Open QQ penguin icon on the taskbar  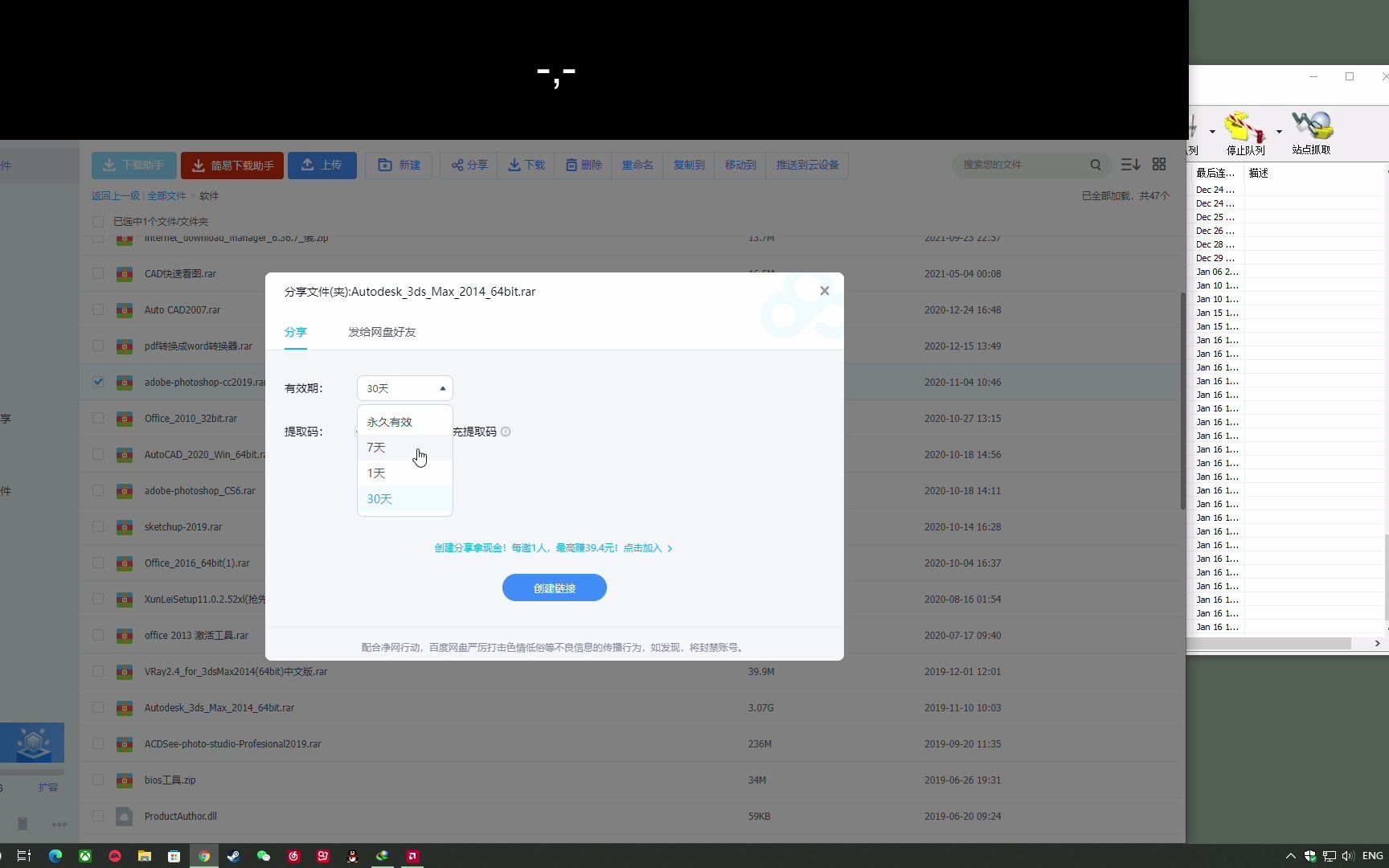click(x=352, y=856)
